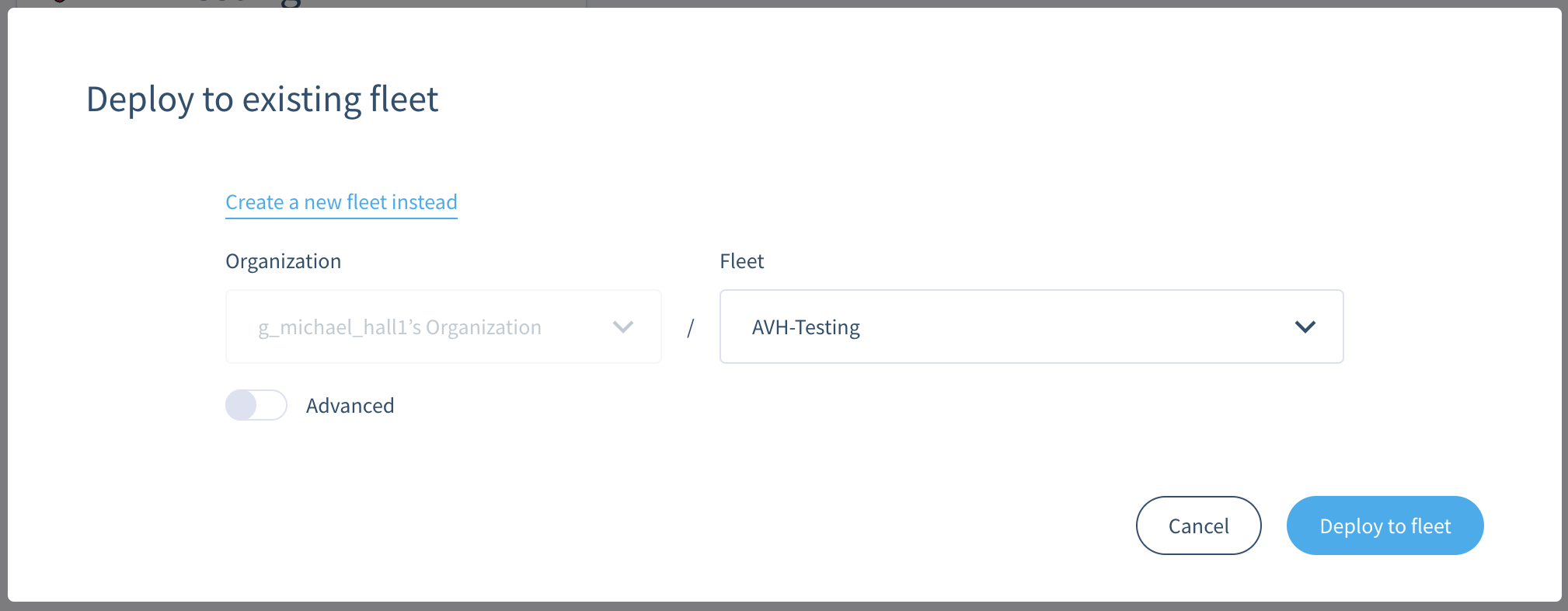Click the slash separator between dropdowns
The image size is (1568, 611).
691,326
